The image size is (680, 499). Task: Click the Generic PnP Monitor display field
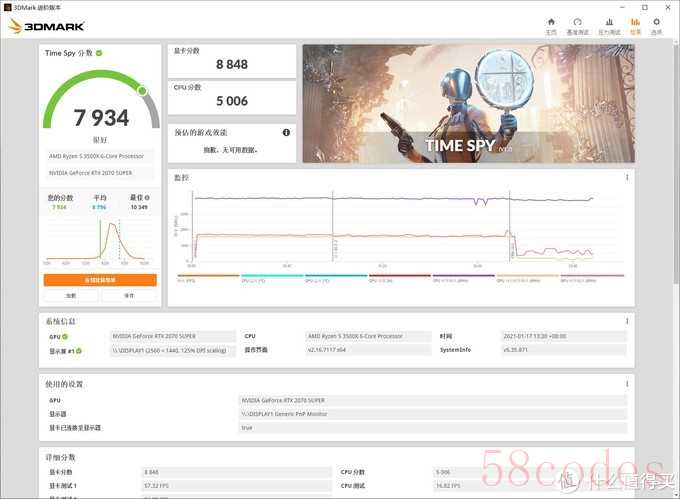433,414
